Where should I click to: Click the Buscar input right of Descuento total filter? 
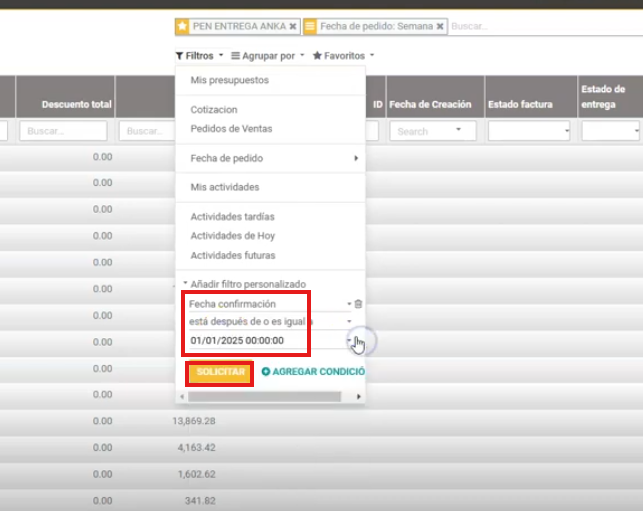tap(147, 131)
